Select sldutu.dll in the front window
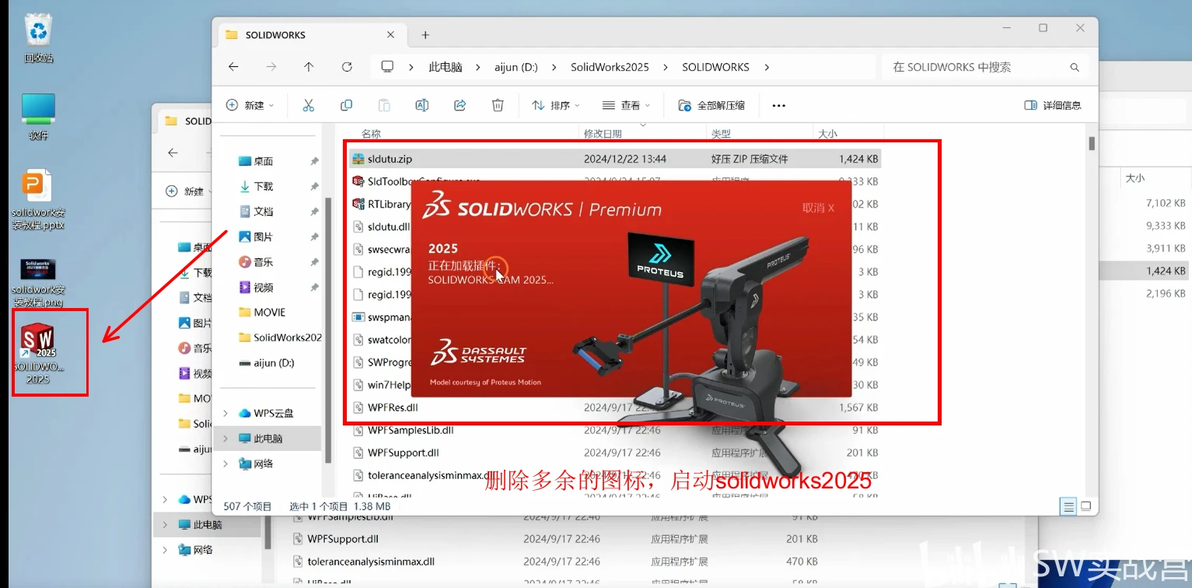This screenshot has height=588, width=1192. [380, 226]
